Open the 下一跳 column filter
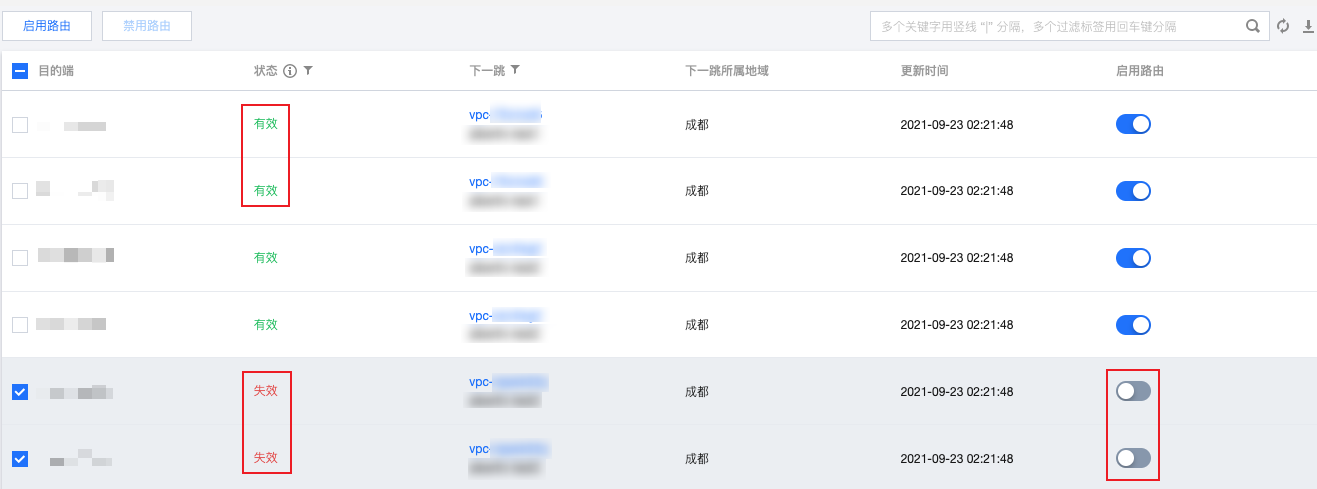 (x=515, y=71)
